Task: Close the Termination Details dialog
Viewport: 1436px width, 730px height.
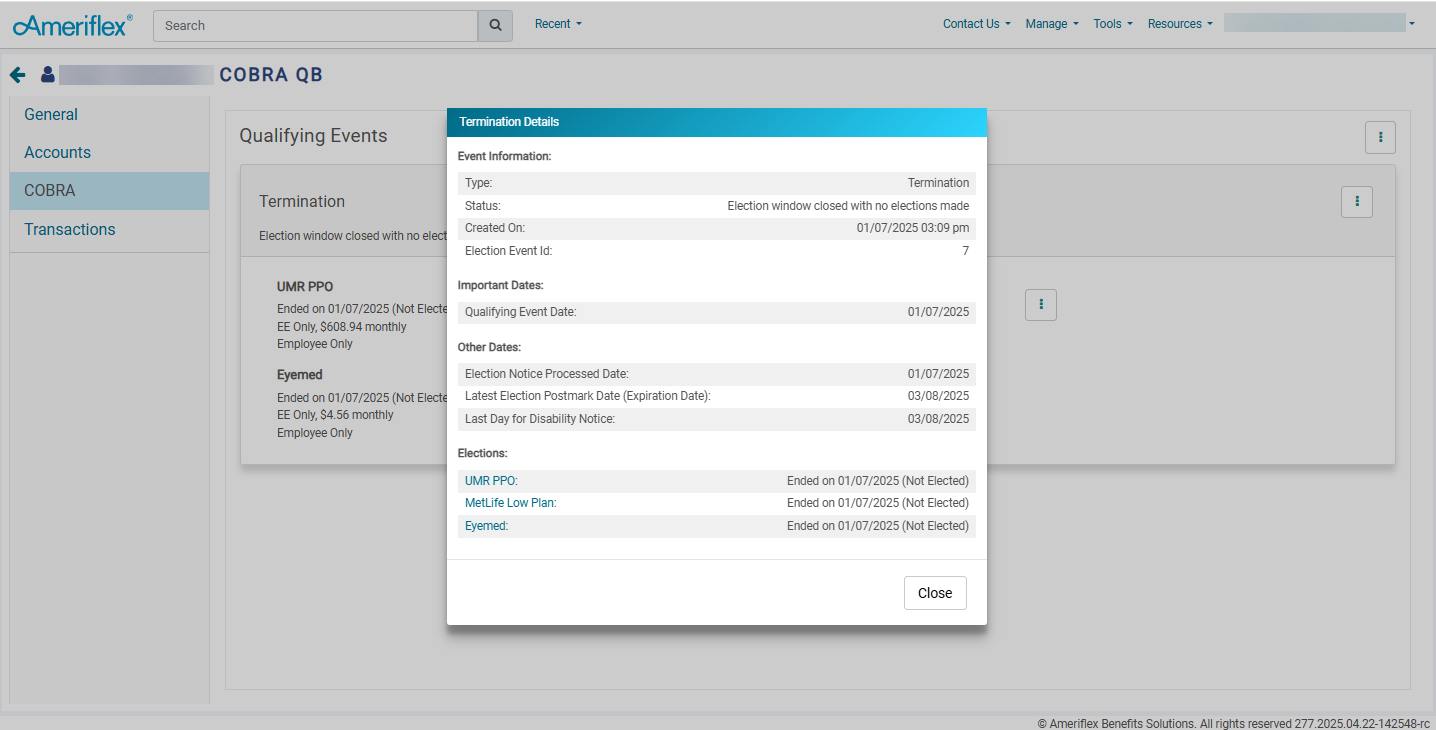Action: (935, 593)
